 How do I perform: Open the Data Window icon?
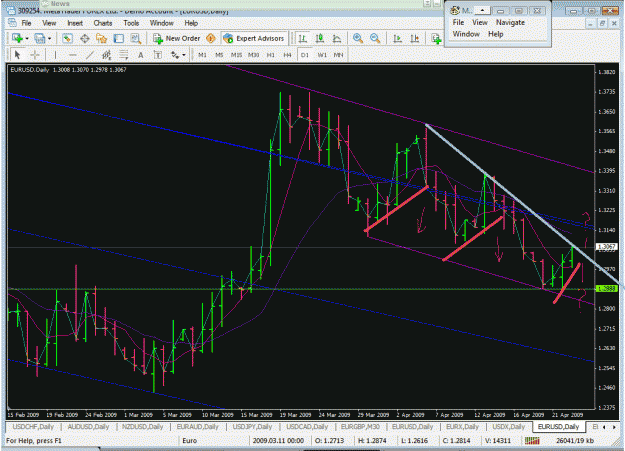point(85,38)
